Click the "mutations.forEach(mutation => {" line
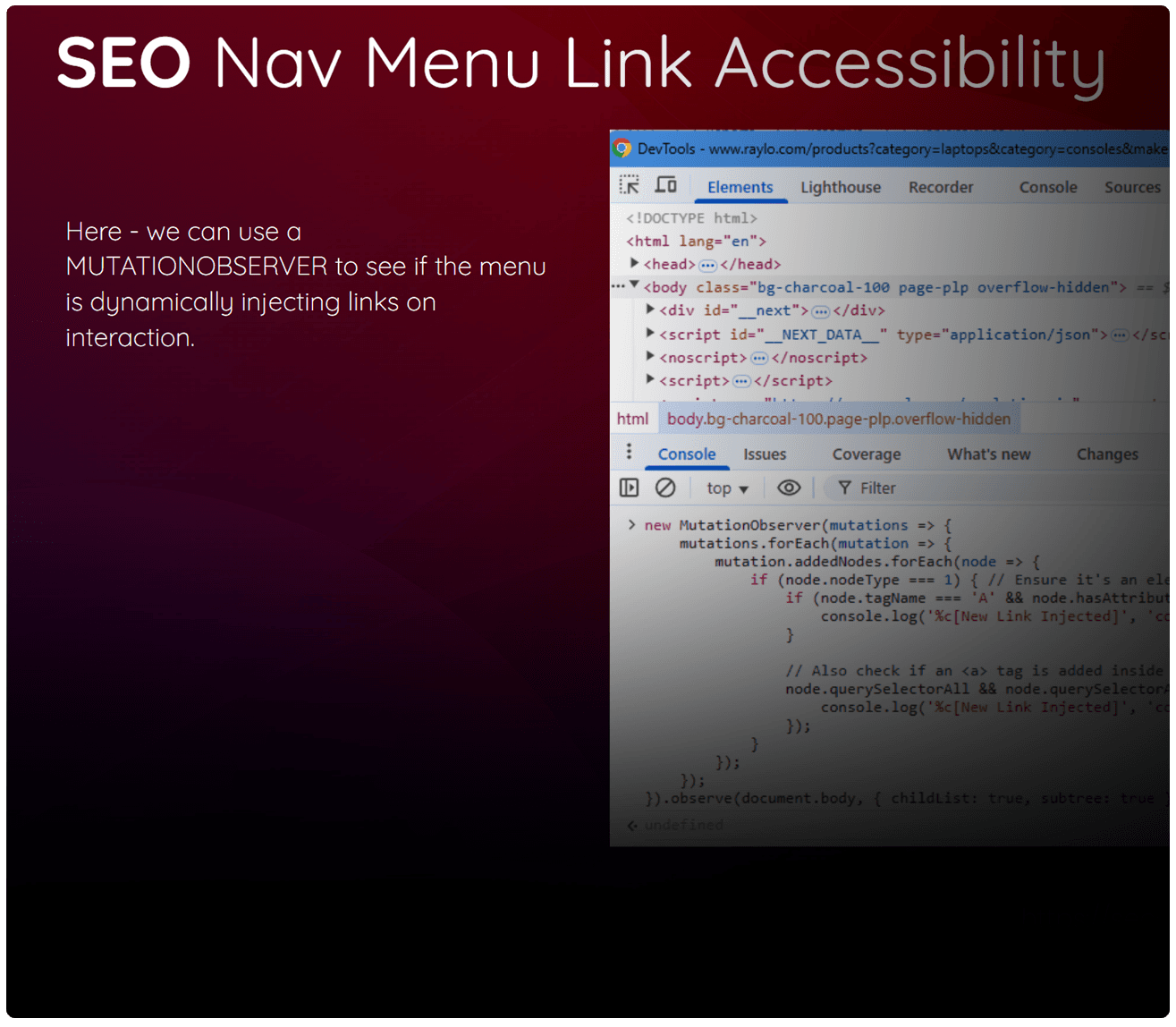 click(x=815, y=544)
